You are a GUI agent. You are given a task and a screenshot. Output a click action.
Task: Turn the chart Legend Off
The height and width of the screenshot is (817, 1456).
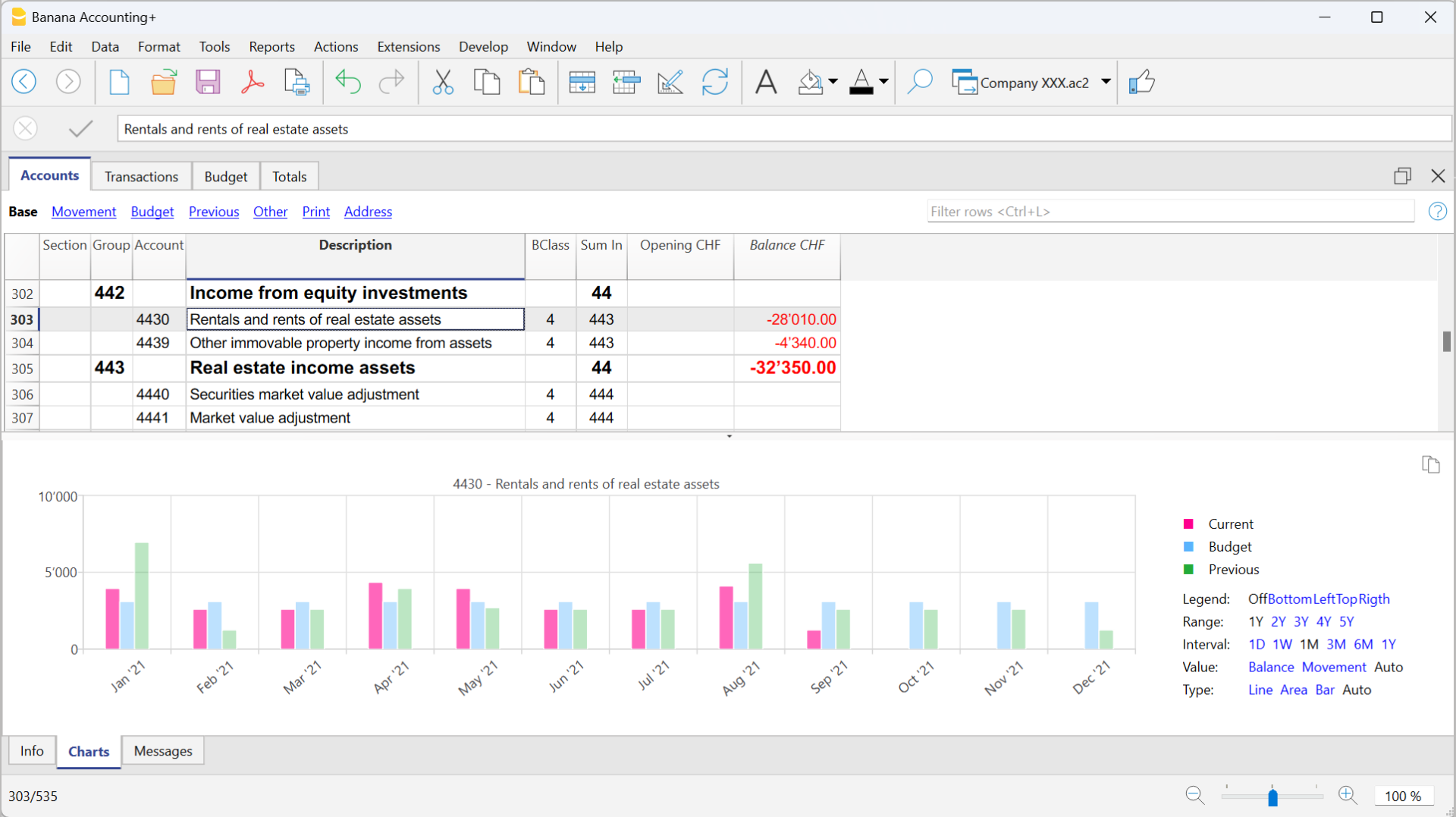pos(1257,599)
